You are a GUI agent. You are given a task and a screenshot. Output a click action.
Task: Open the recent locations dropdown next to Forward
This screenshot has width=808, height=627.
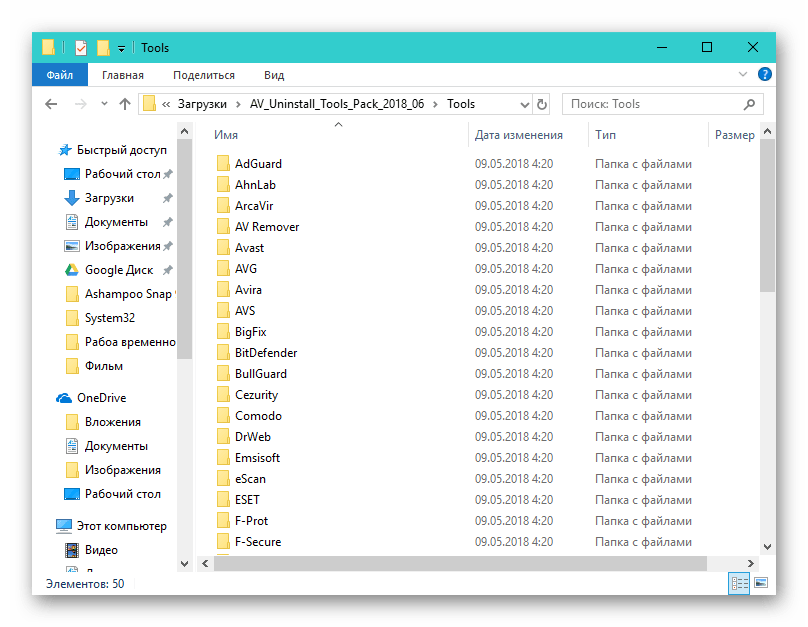click(x=102, y=104)
